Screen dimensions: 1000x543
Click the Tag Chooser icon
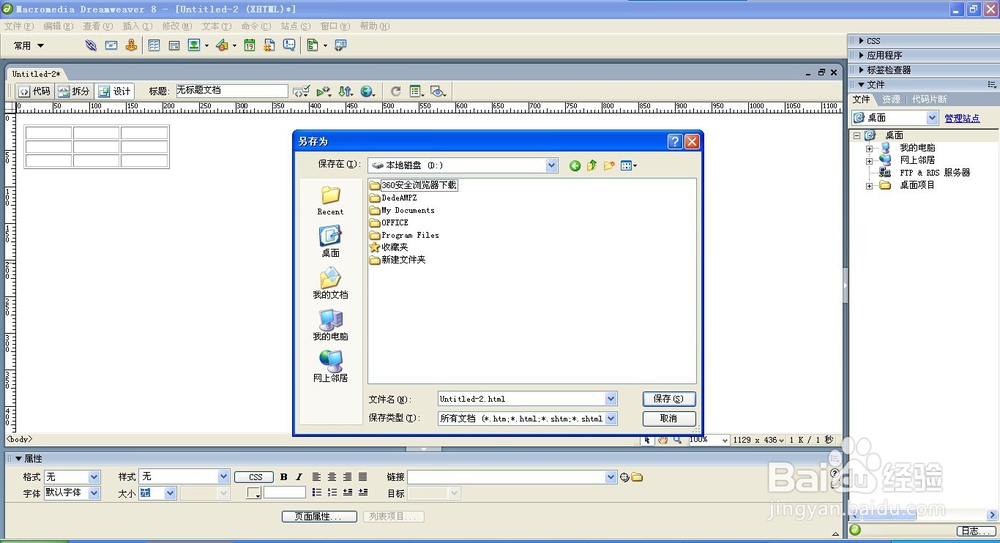tap(341, 45)
